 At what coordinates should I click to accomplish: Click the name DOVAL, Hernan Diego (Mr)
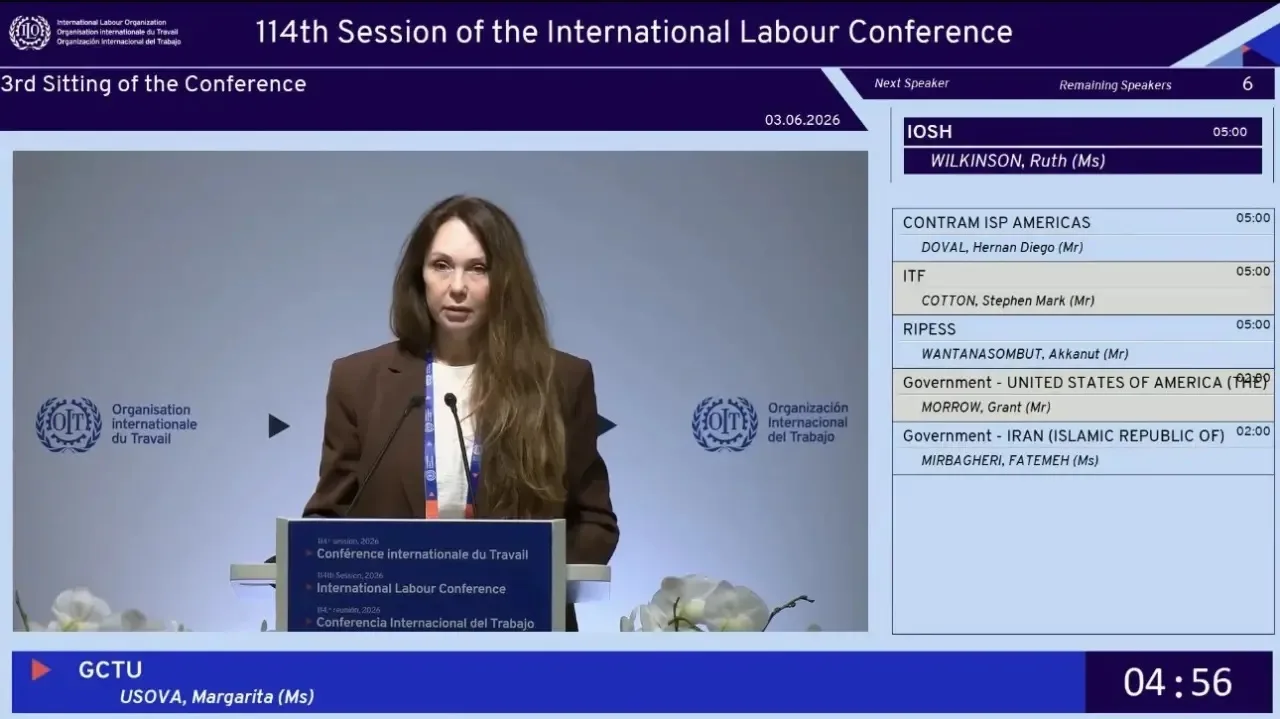click(1002, 248)
